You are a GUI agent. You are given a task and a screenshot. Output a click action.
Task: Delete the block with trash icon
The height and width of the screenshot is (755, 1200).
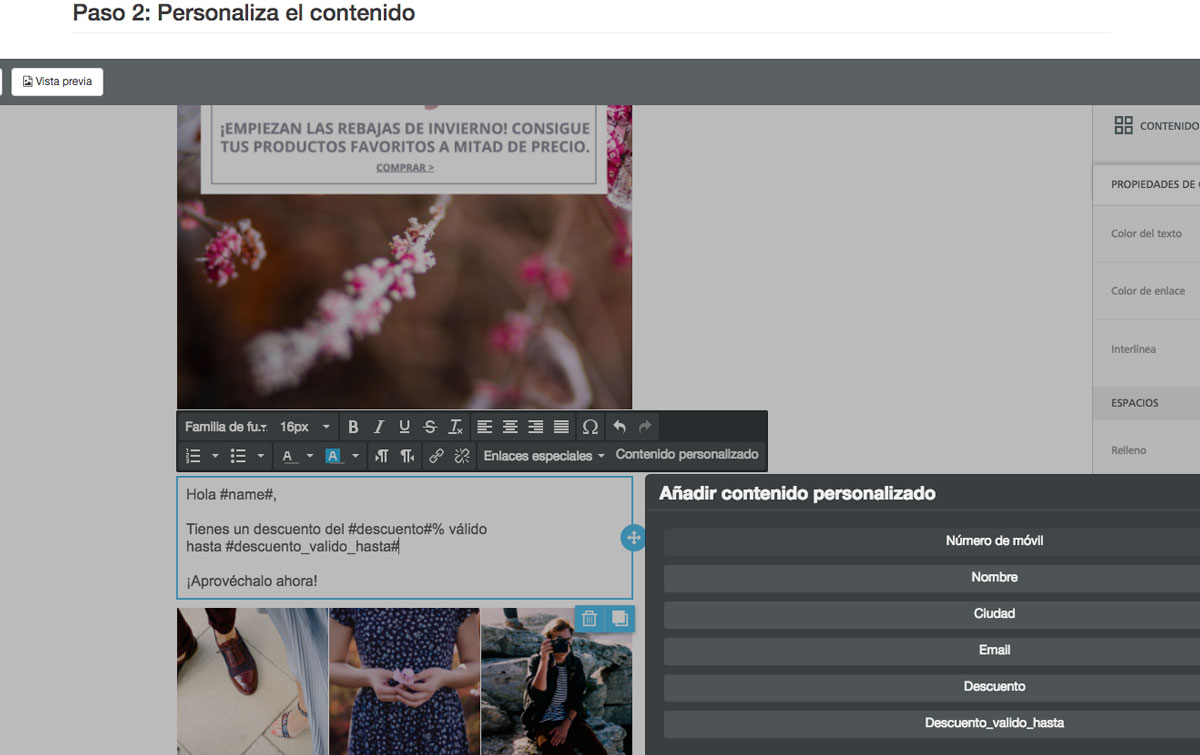point(590,618)
